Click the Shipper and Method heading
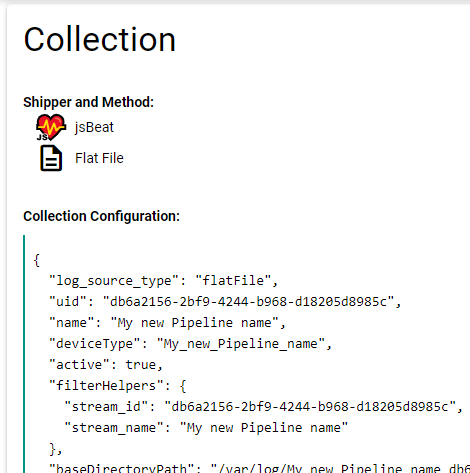470x473 pixels. pos(88,102)
